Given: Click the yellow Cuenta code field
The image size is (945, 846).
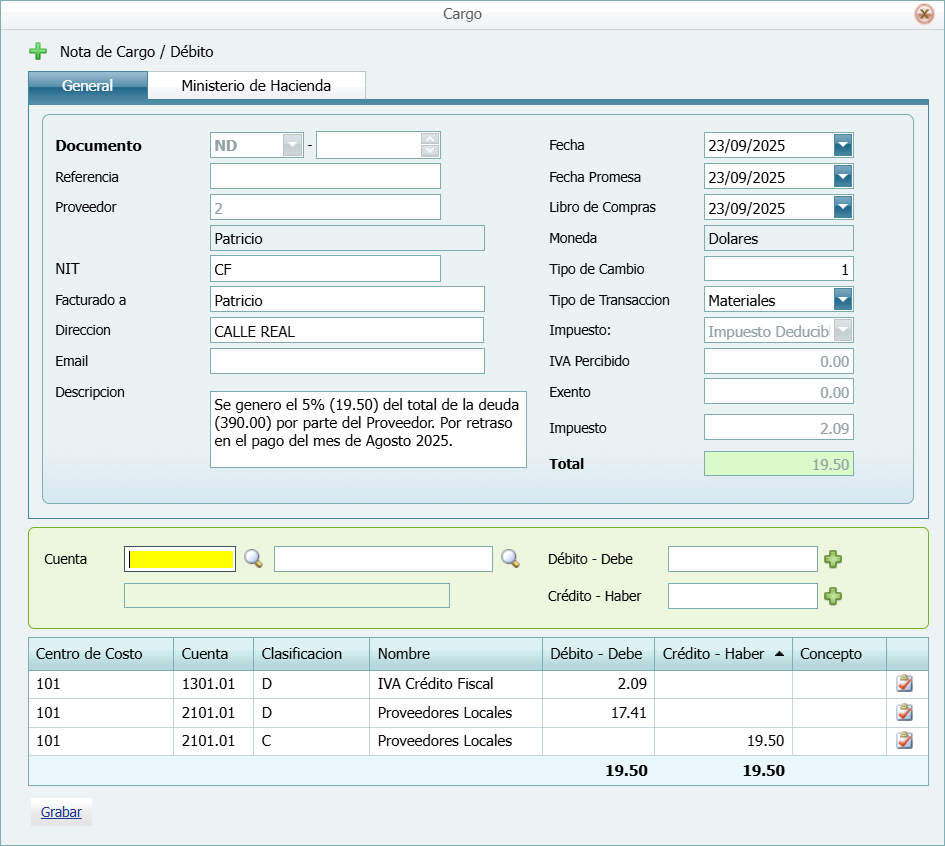Looking at the screenshot, I should click(x=180, y=559).
